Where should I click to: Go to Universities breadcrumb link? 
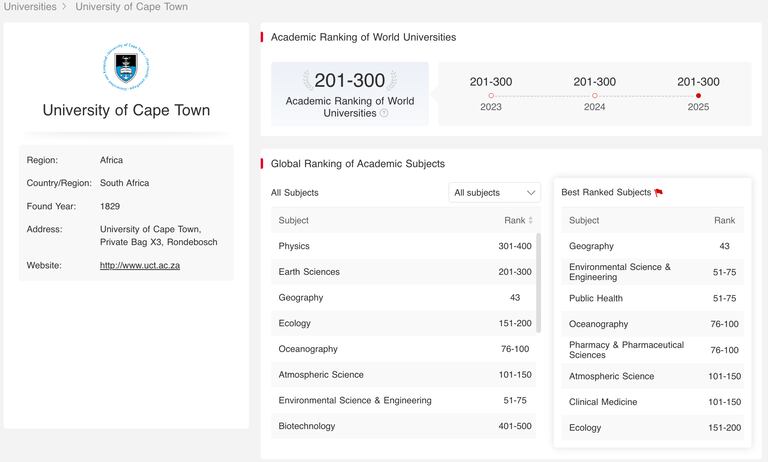pyautogui.click(x=30, y=7)
